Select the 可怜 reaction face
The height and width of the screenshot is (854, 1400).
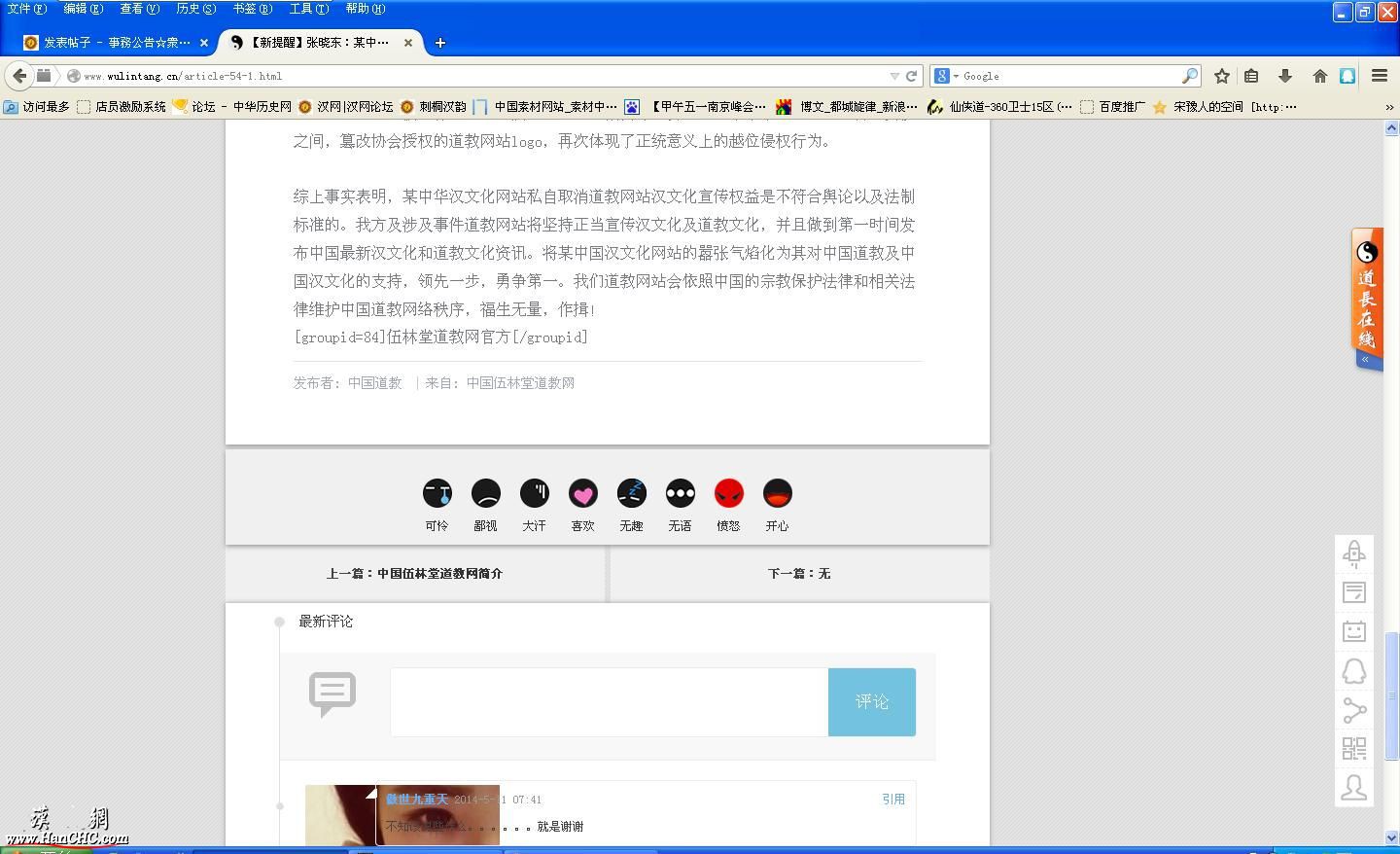(x=437, y=494)
